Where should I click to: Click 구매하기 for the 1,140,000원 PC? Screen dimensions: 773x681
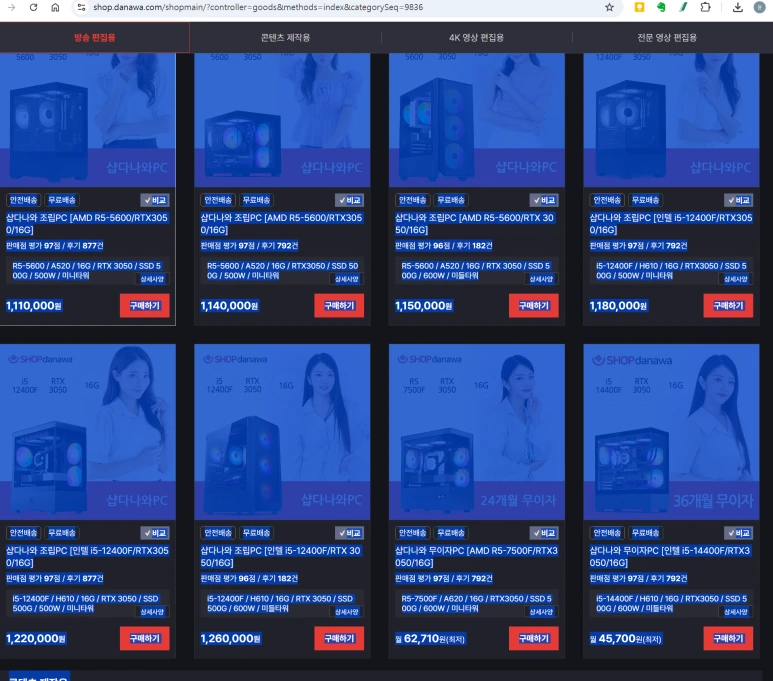pos(339,306)
